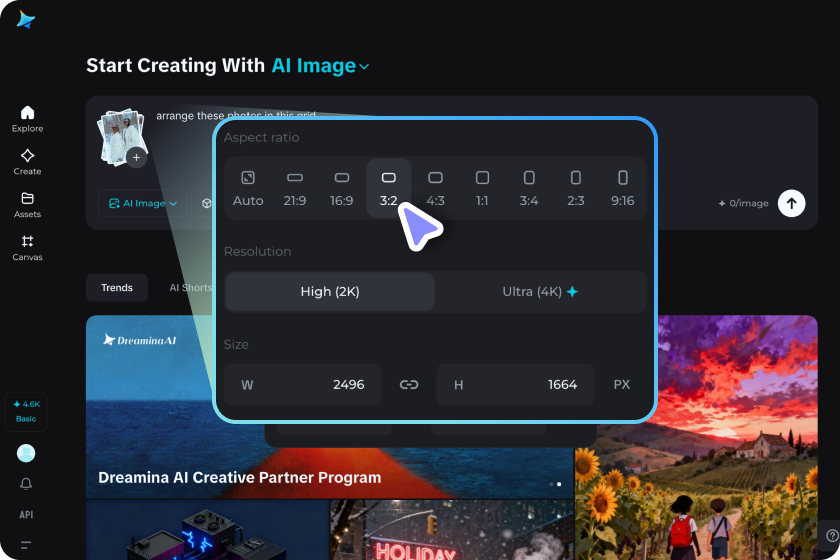Open notifications bell icon
The image size is (840, 560).
[26, 484]
